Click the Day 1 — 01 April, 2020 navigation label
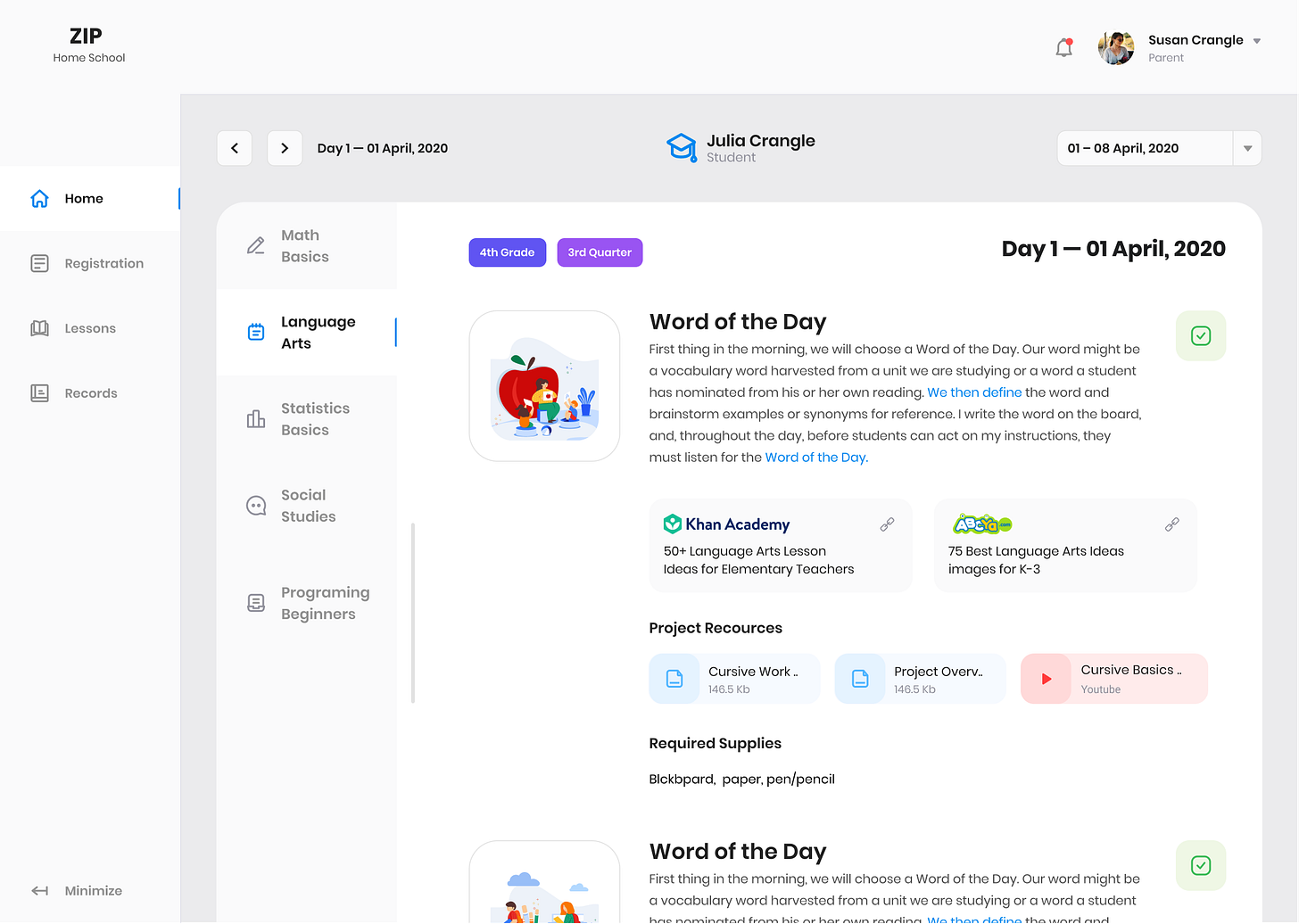The width and height of the screenshot is (1299, 924). click(383, 148)
